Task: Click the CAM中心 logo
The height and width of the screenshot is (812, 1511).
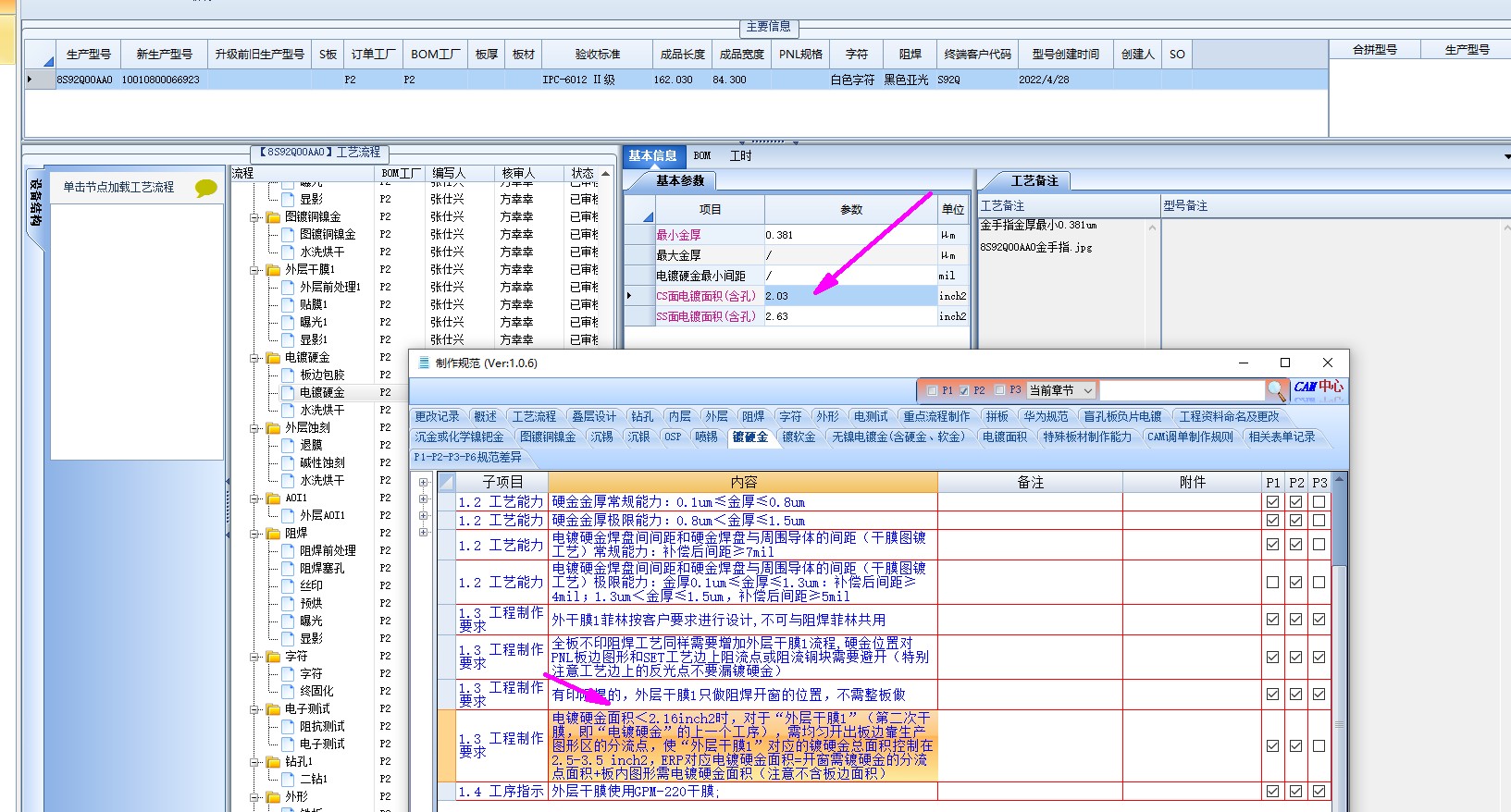Action: point(1319,389)
